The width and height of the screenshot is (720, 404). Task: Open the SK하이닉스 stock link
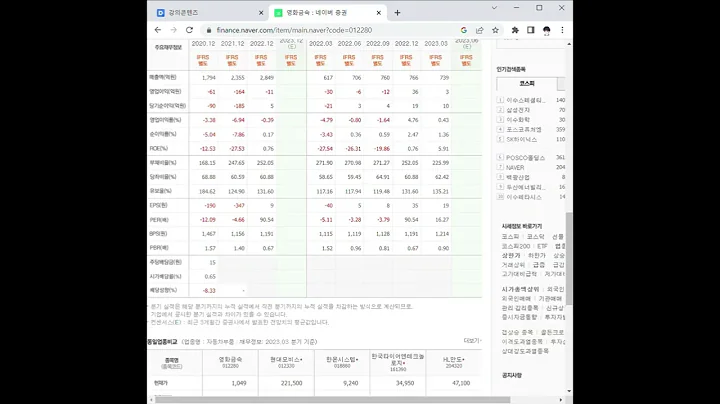point(522,139)
